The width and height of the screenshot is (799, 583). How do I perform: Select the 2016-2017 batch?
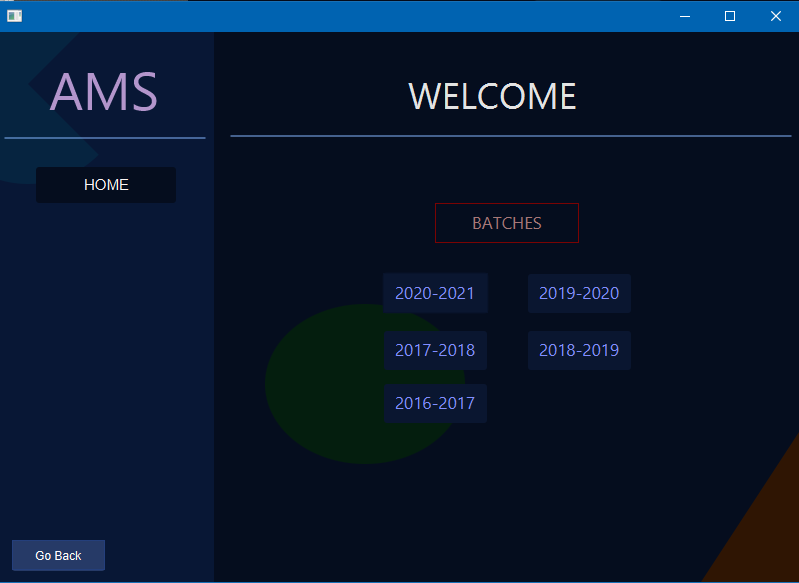435,403
